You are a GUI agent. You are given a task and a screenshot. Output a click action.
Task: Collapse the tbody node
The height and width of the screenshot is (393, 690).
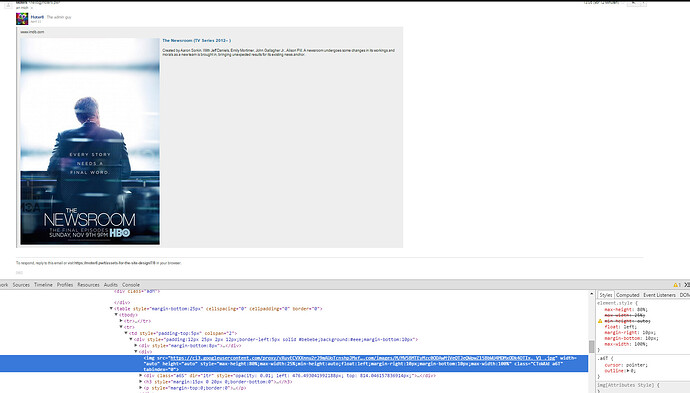coord(116,315)
